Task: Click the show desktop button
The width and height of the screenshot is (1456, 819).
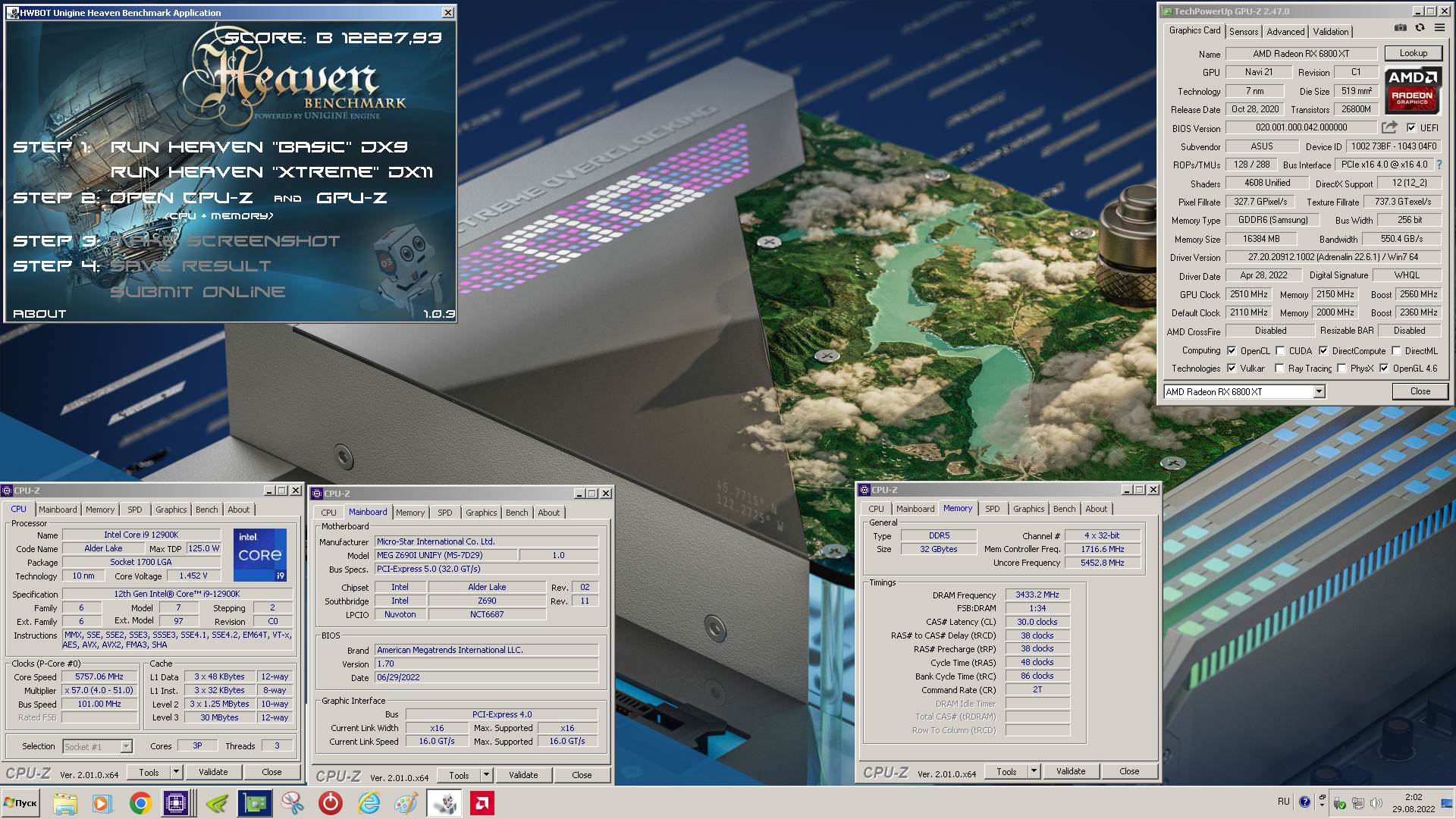Action: (x=1448, y=803)
